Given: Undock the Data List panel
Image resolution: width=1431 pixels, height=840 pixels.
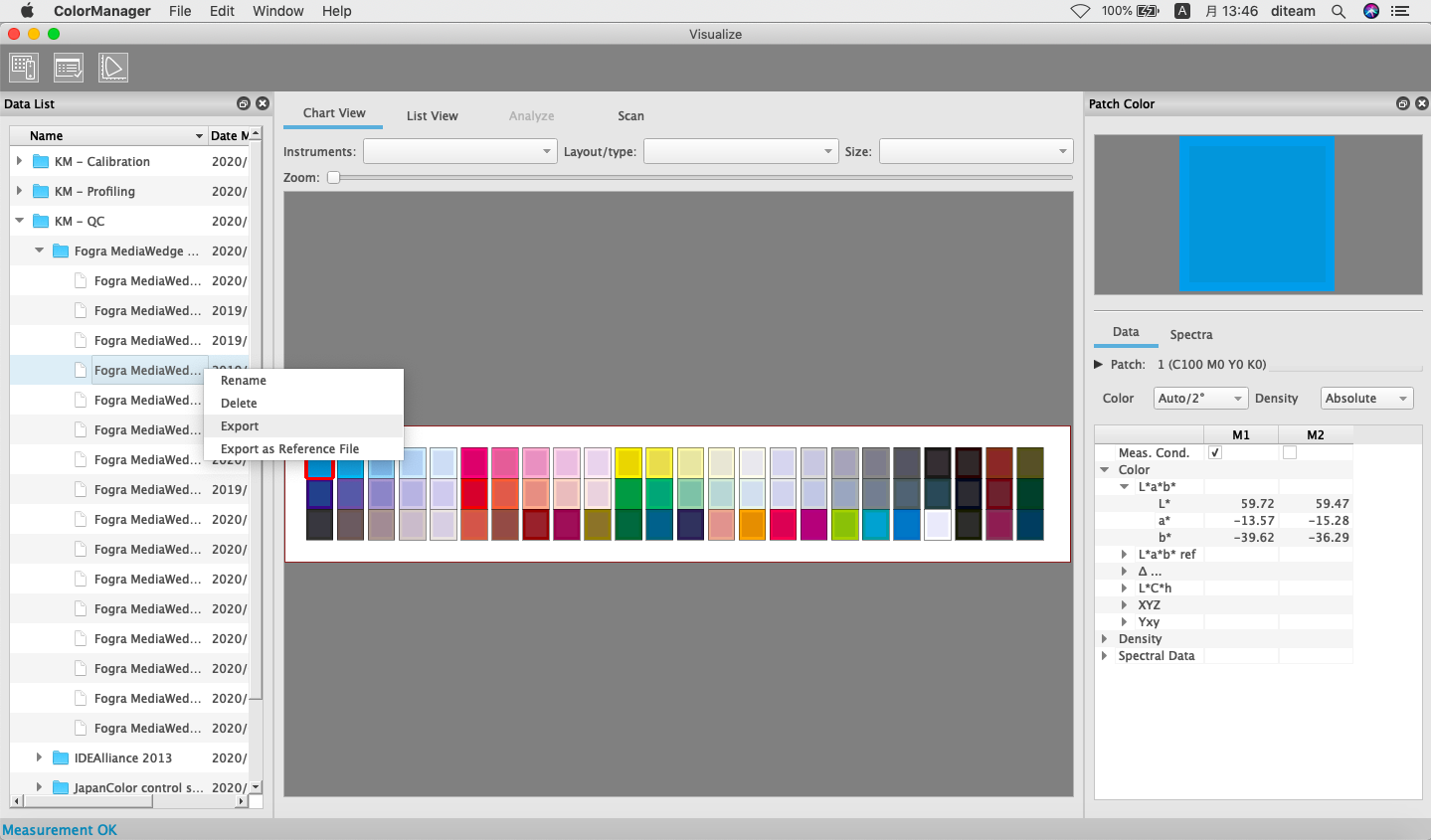Looking at the screenshot, I should point(244,103).
